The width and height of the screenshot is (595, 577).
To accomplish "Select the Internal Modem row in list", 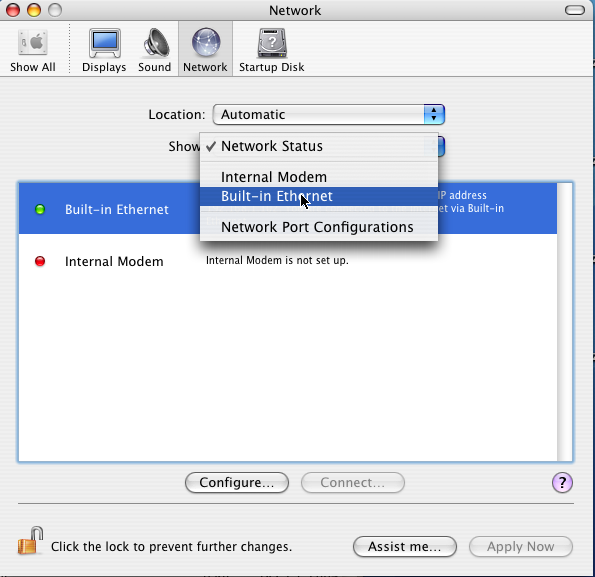I will coord(288,261).
